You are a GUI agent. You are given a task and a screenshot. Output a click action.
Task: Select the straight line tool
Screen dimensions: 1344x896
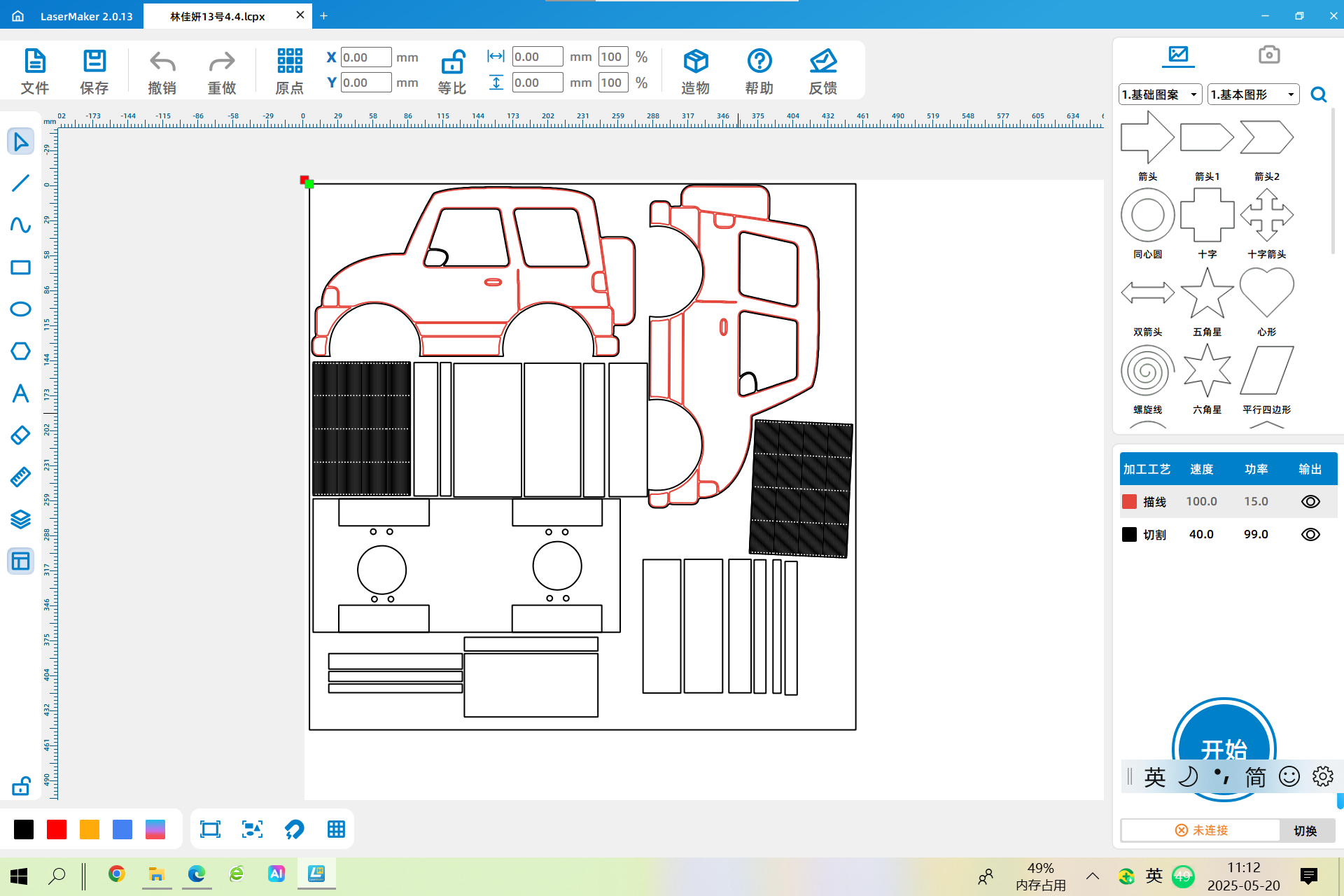coord(21,183)
